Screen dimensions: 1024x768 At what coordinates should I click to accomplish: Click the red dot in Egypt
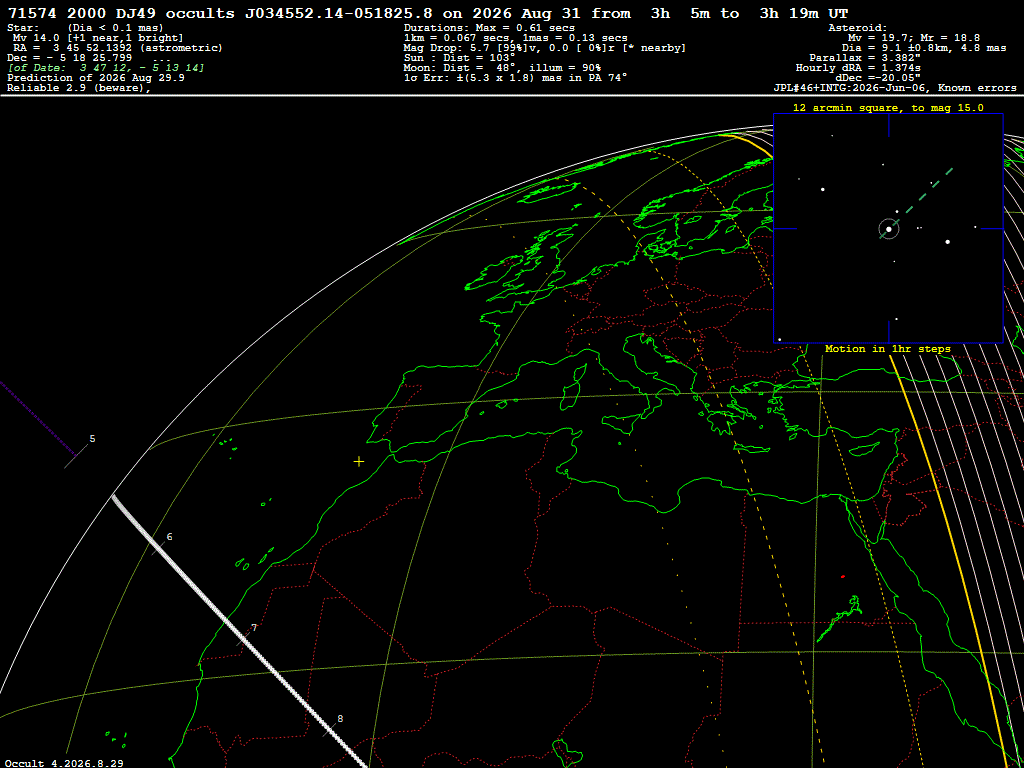coord(843,577)
